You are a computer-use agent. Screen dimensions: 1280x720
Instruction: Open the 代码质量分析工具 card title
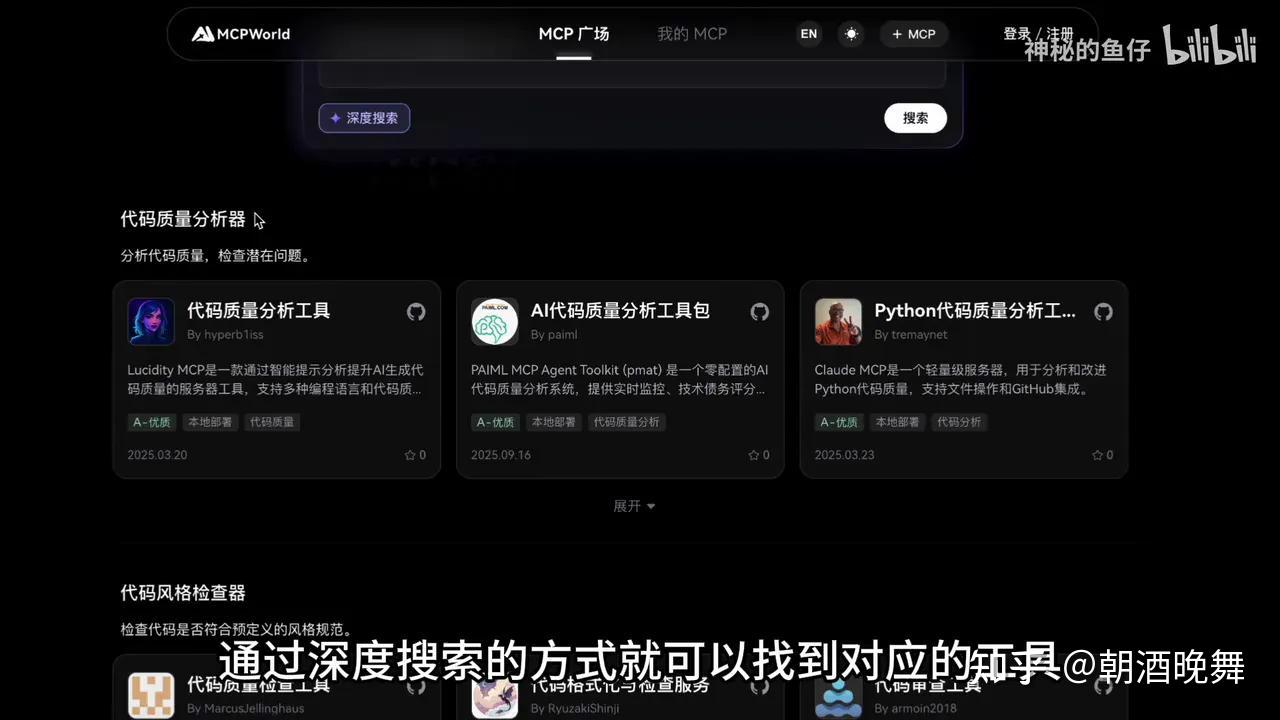coord(258,311)
